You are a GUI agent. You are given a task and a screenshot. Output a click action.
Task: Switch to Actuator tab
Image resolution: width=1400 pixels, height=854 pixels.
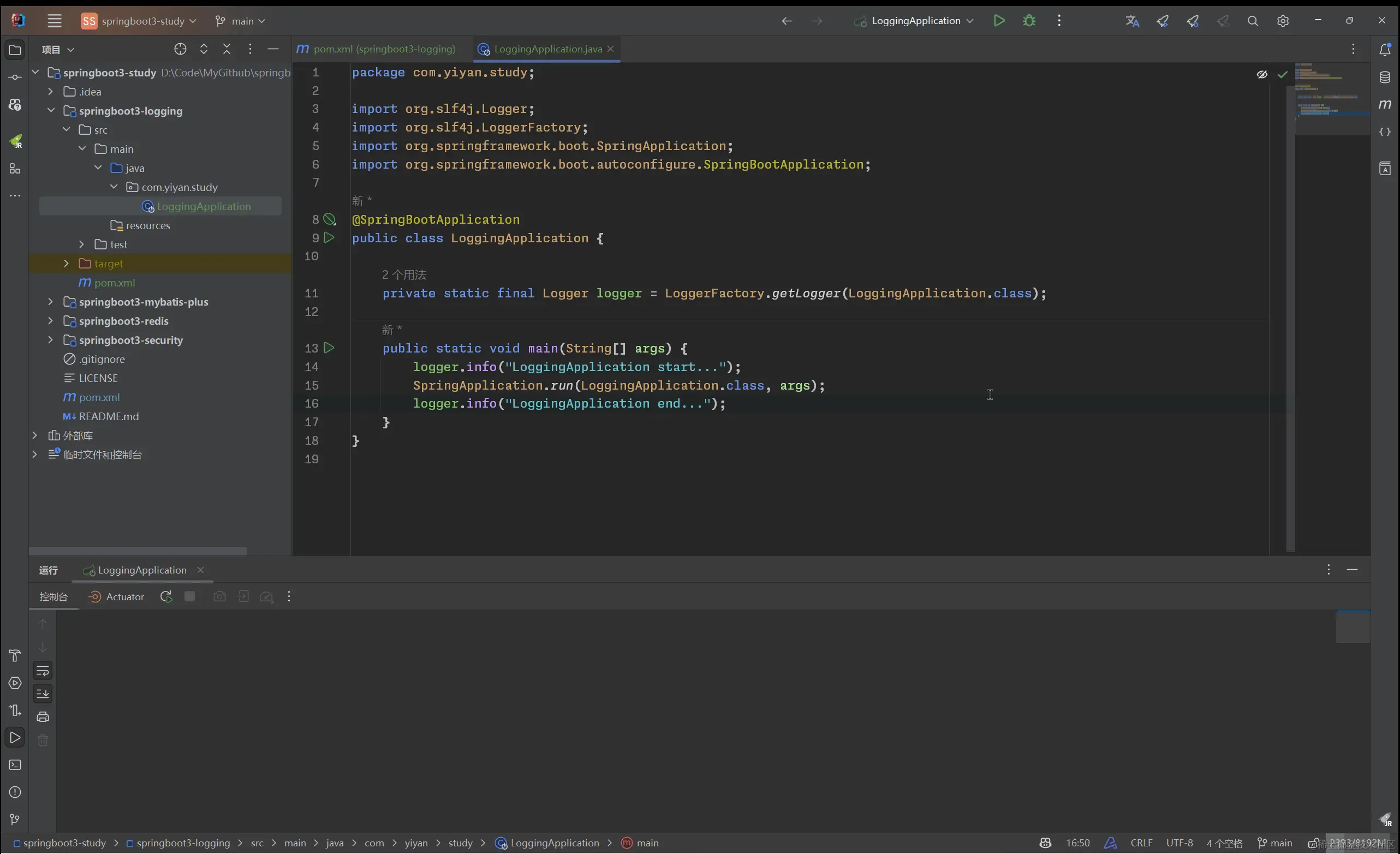pyautogui.click(x=117, y=596)
